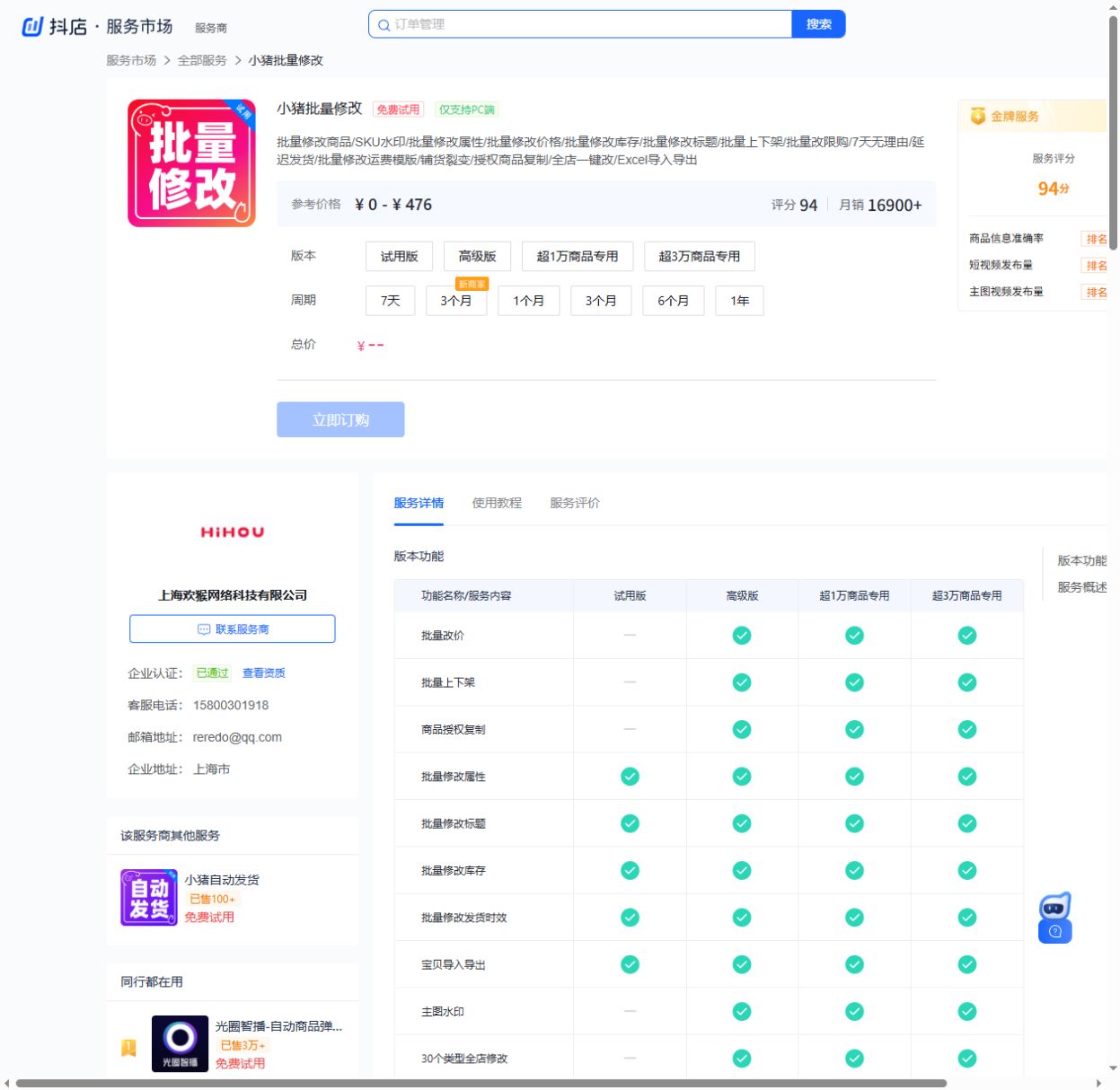Click the 光圈智播 app icon

pyautogui.click(x=180, y=1043)
